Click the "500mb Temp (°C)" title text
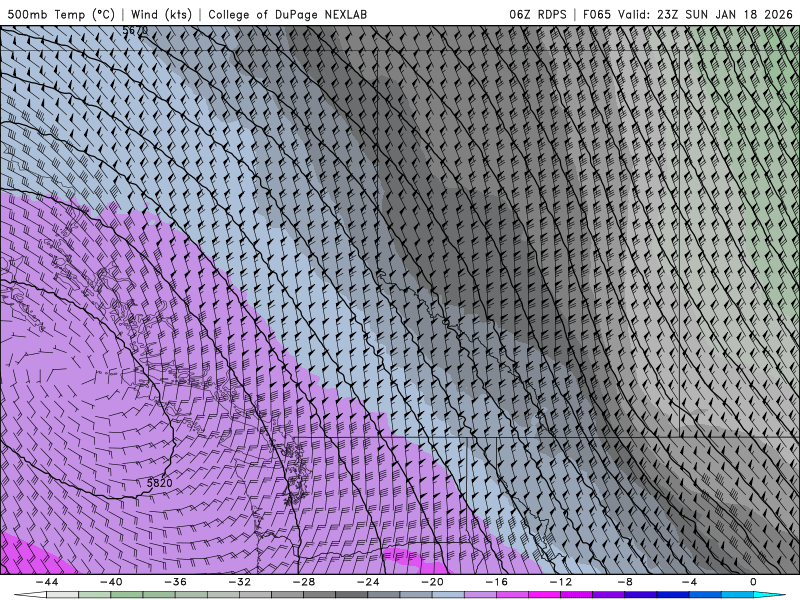The image size is (800, 600). [61, 14]
